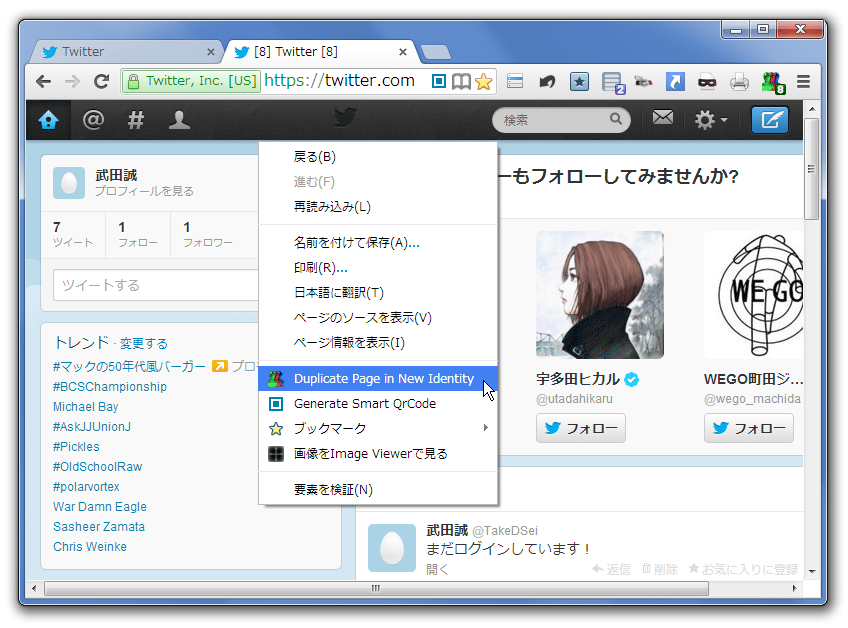The height and width of the screenshot is (628, 848).
Task: Click the horizontal scrollbar thumb
Action: [x=376, y=588]
